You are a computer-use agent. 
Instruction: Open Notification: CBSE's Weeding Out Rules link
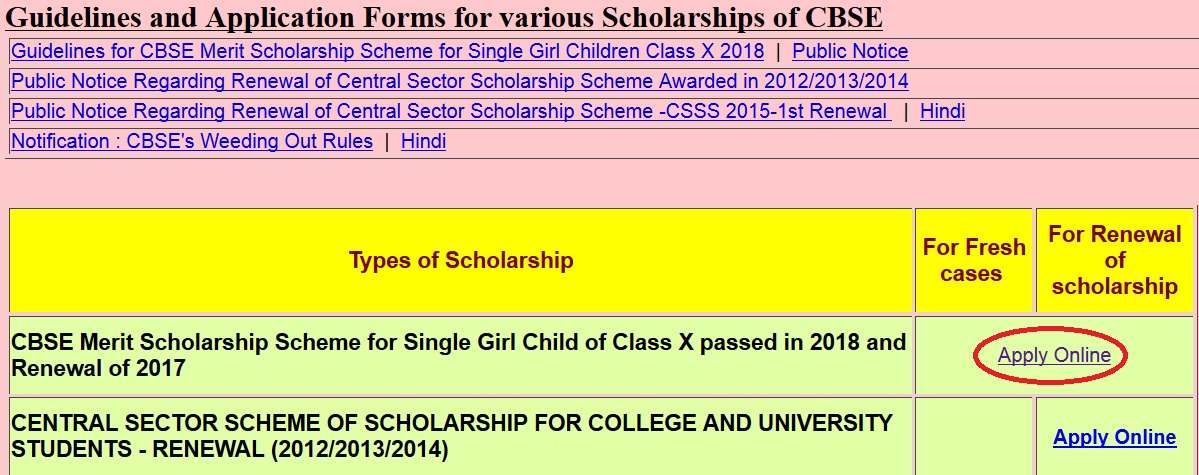pos(192,141)
